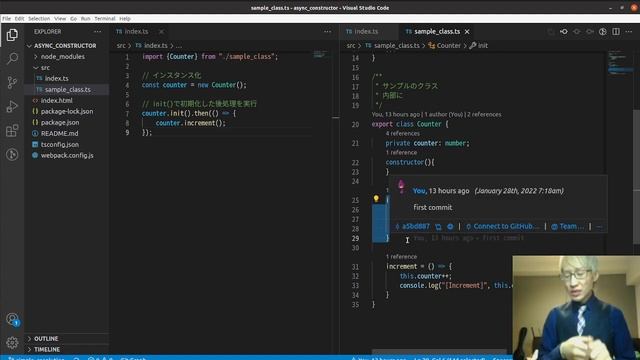The height and width of the screenshot is (360, 640).
Task: Open webpack.config.js file
Action: pyautogui.click(x=67, y=156)
